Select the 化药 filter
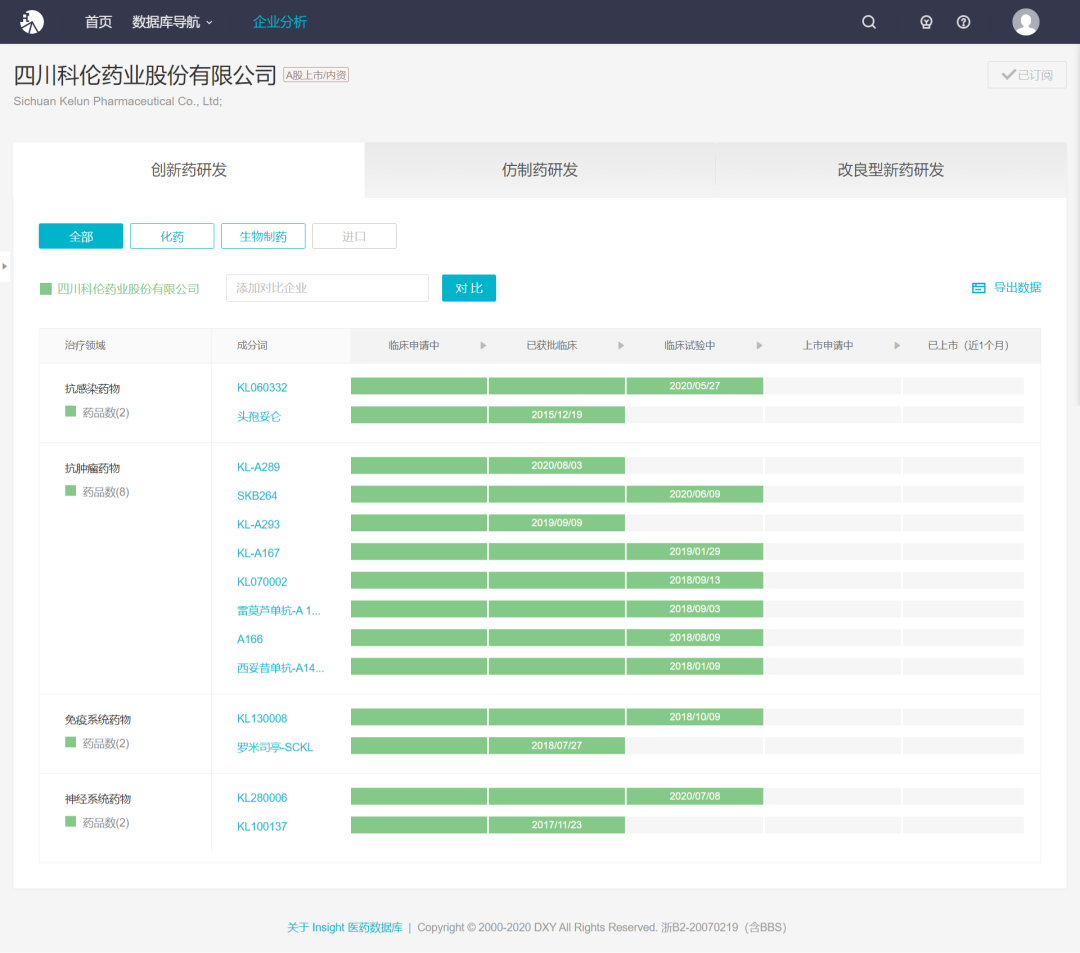 pos(172,236)
